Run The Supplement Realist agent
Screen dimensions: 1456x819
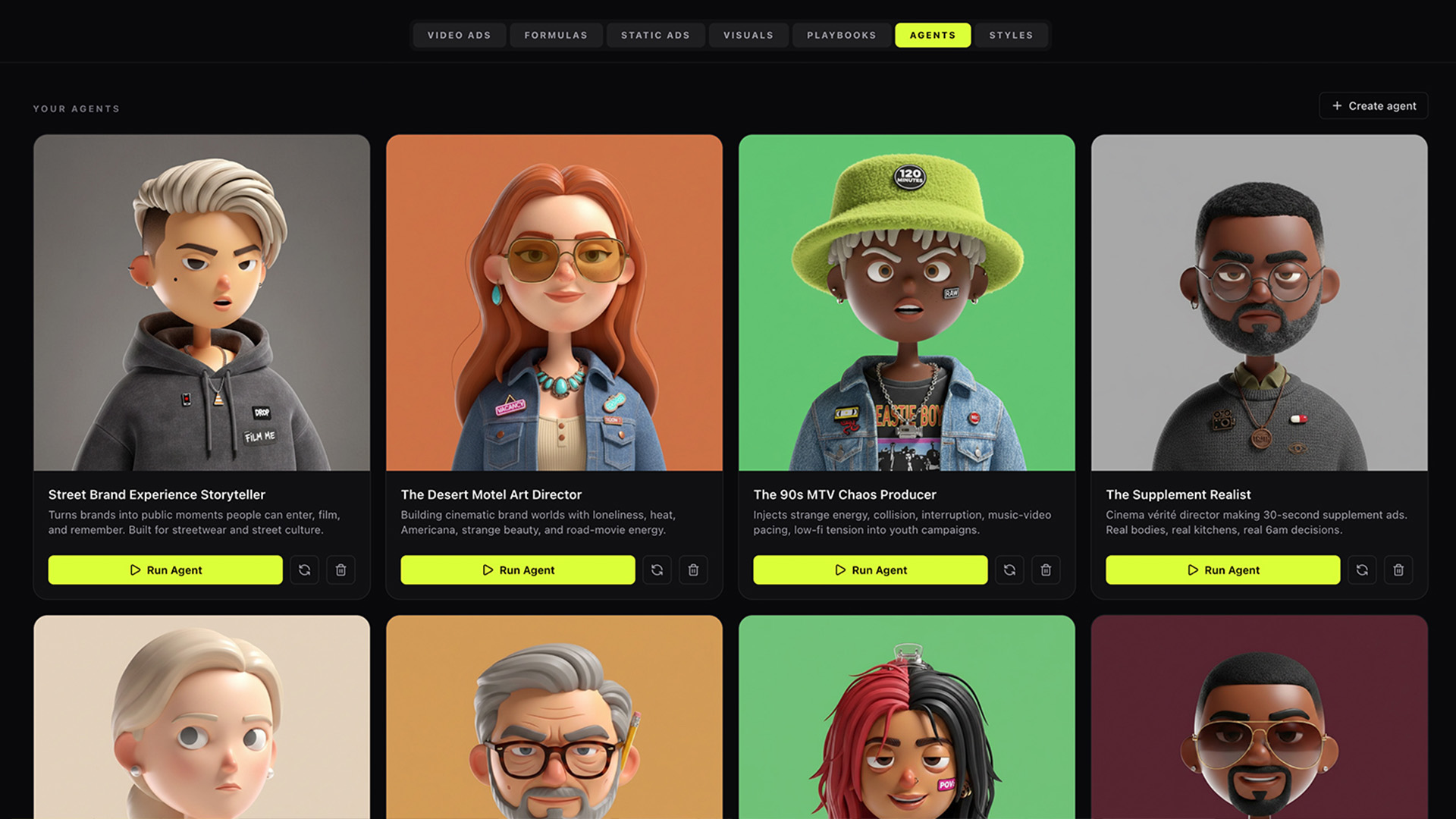click(x=1223, y=570)
